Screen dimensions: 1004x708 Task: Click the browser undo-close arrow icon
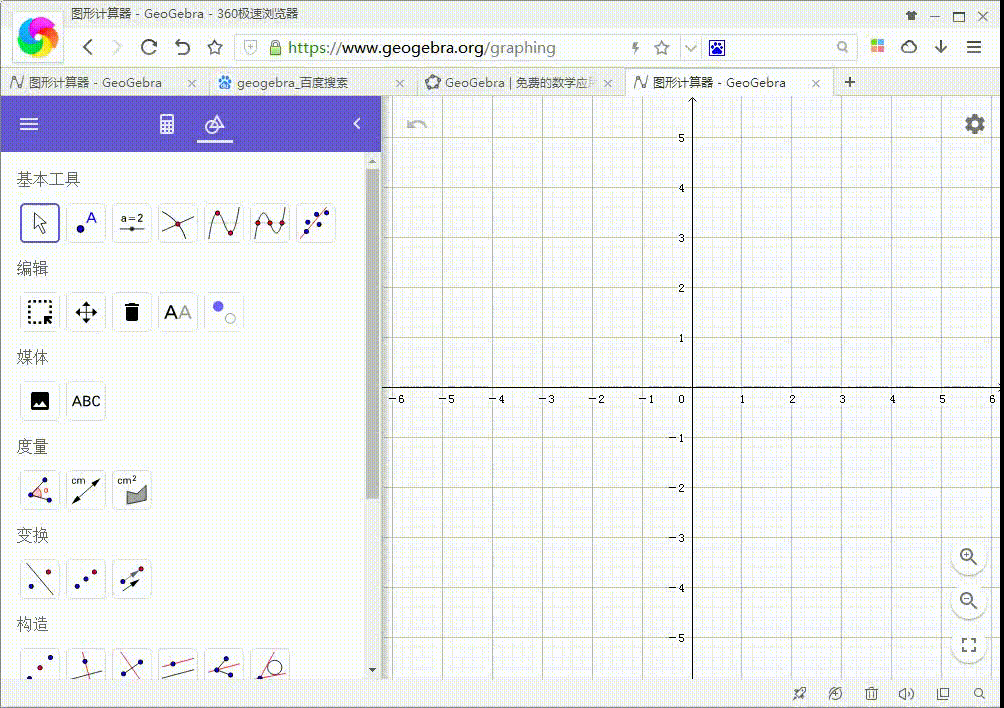(182, 47)
